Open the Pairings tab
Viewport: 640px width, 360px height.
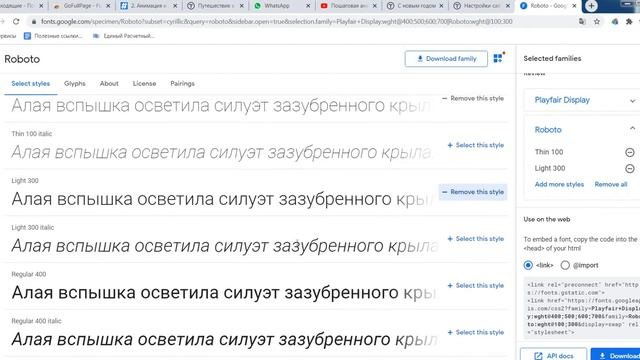point(182,83)
